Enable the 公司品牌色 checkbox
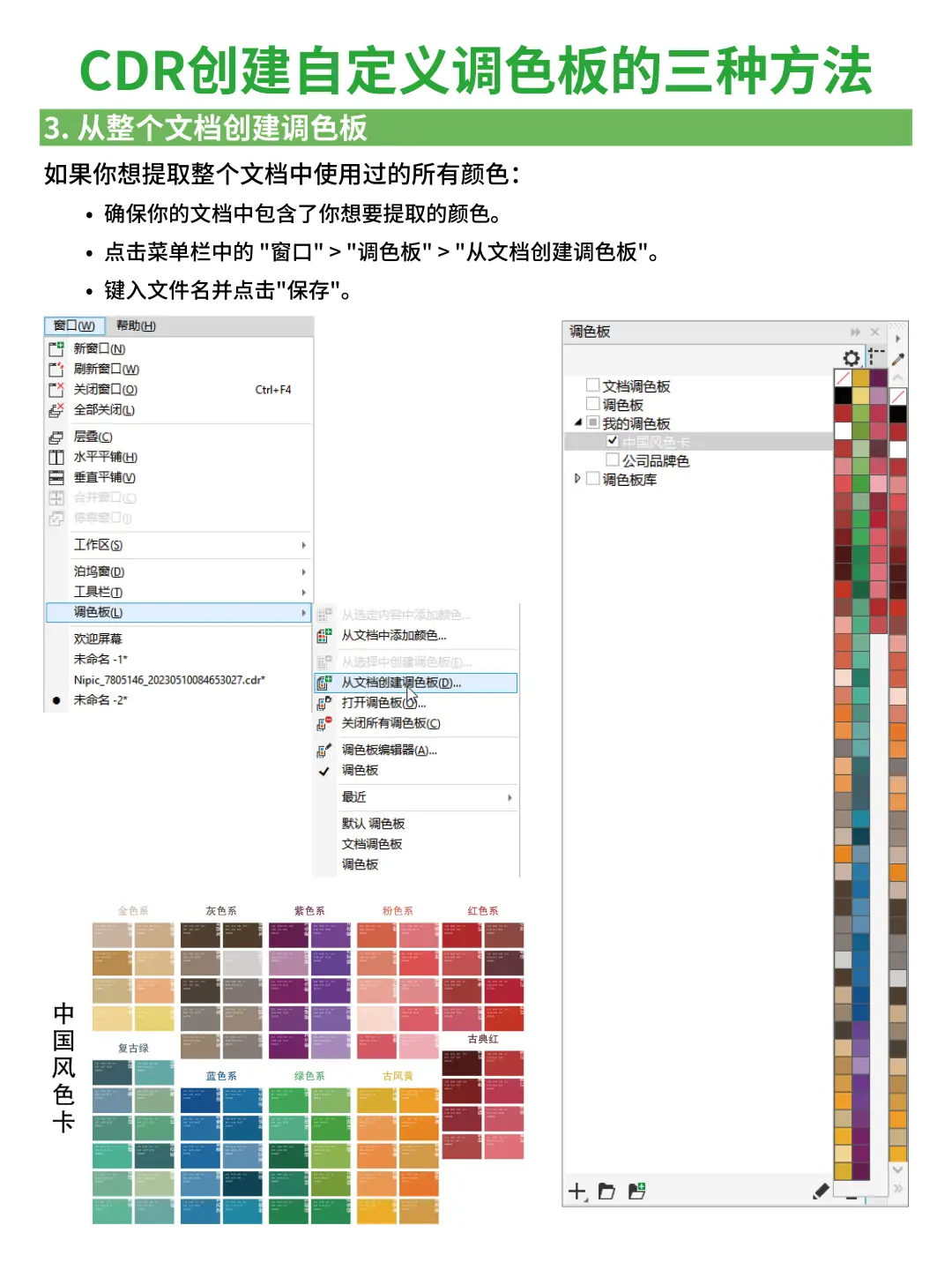The image size is (952, 1270). (x=613, y=459)
